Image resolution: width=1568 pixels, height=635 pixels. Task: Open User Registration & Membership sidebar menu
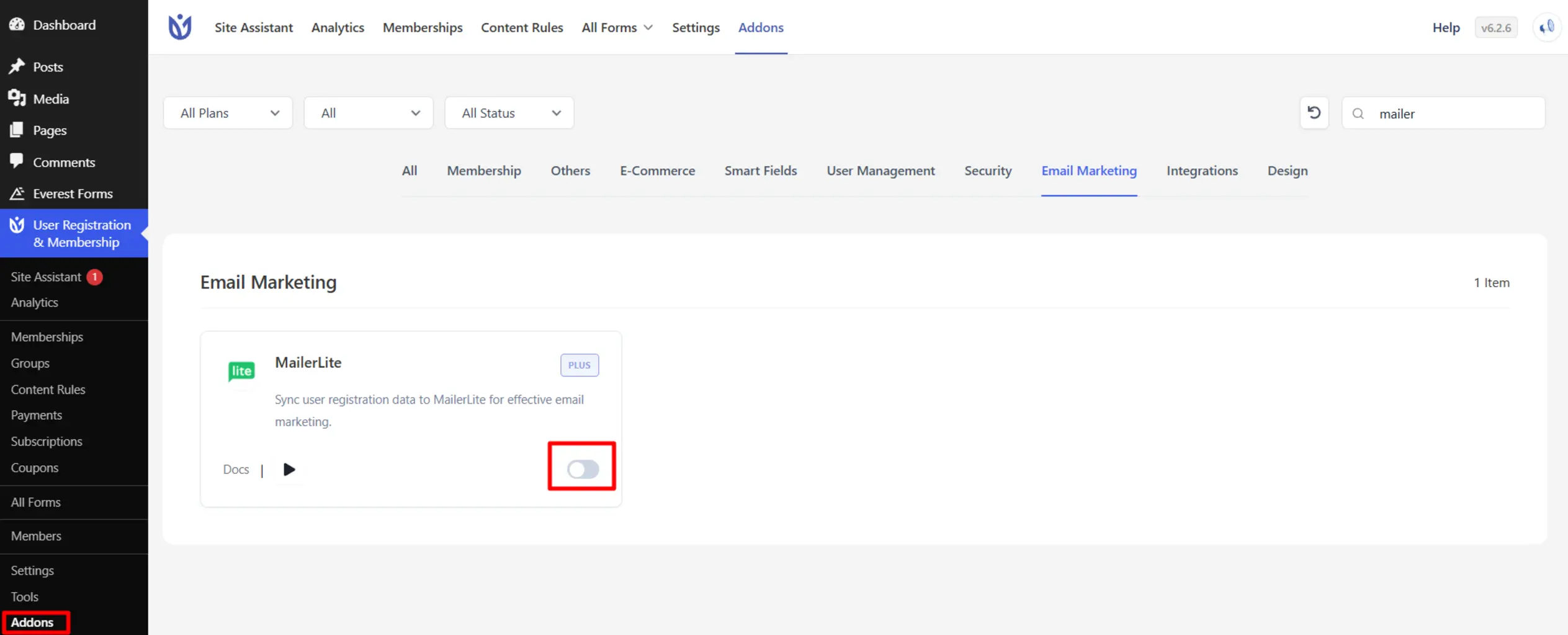click(x=74, y=233)
